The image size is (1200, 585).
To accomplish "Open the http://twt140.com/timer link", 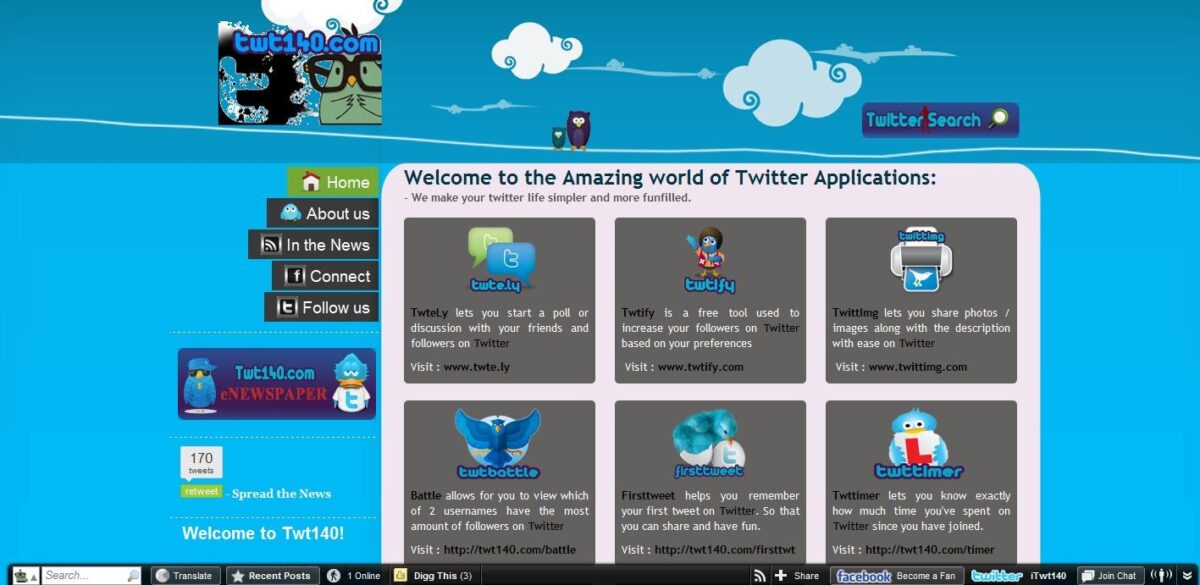I will [930, 550].
